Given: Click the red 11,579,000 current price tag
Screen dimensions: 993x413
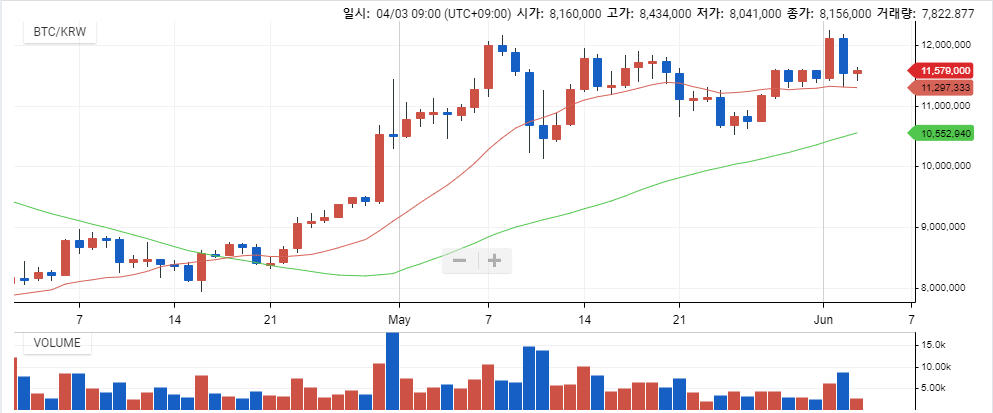Looking at the screenshot, I should point(944,71).
